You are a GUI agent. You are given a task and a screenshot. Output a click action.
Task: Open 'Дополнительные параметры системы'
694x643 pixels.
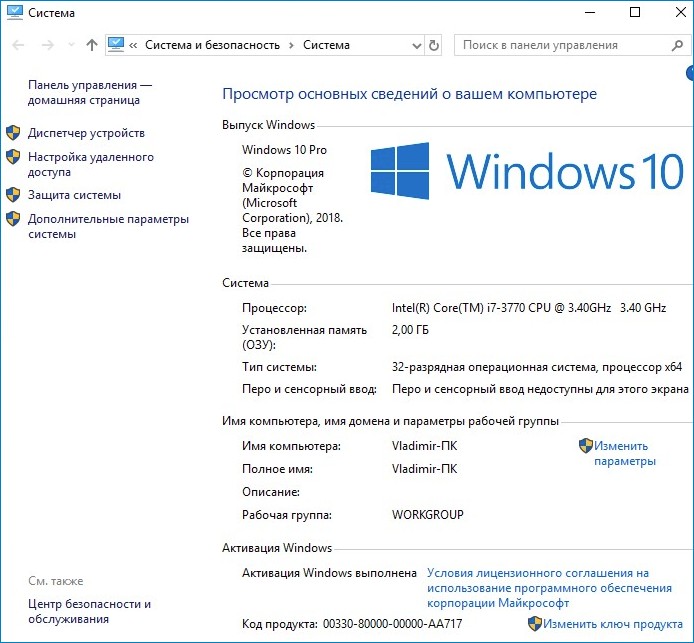(x=108, y=226)
